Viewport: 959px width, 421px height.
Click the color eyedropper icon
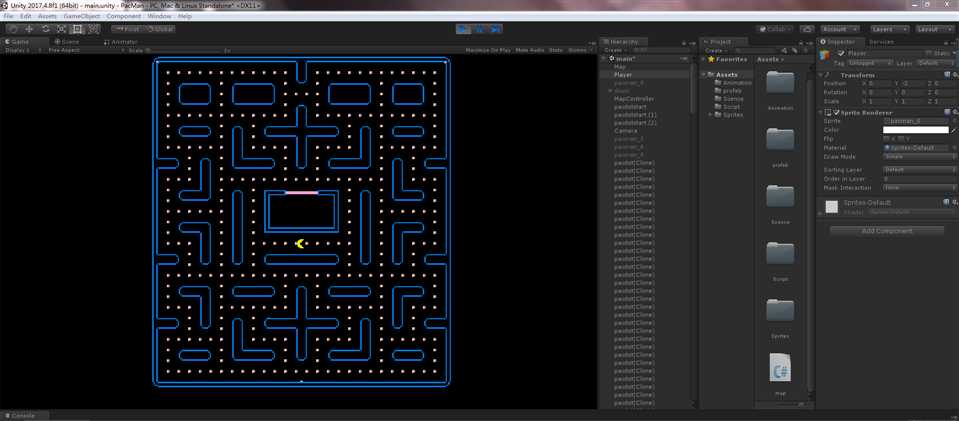point(953,130)
